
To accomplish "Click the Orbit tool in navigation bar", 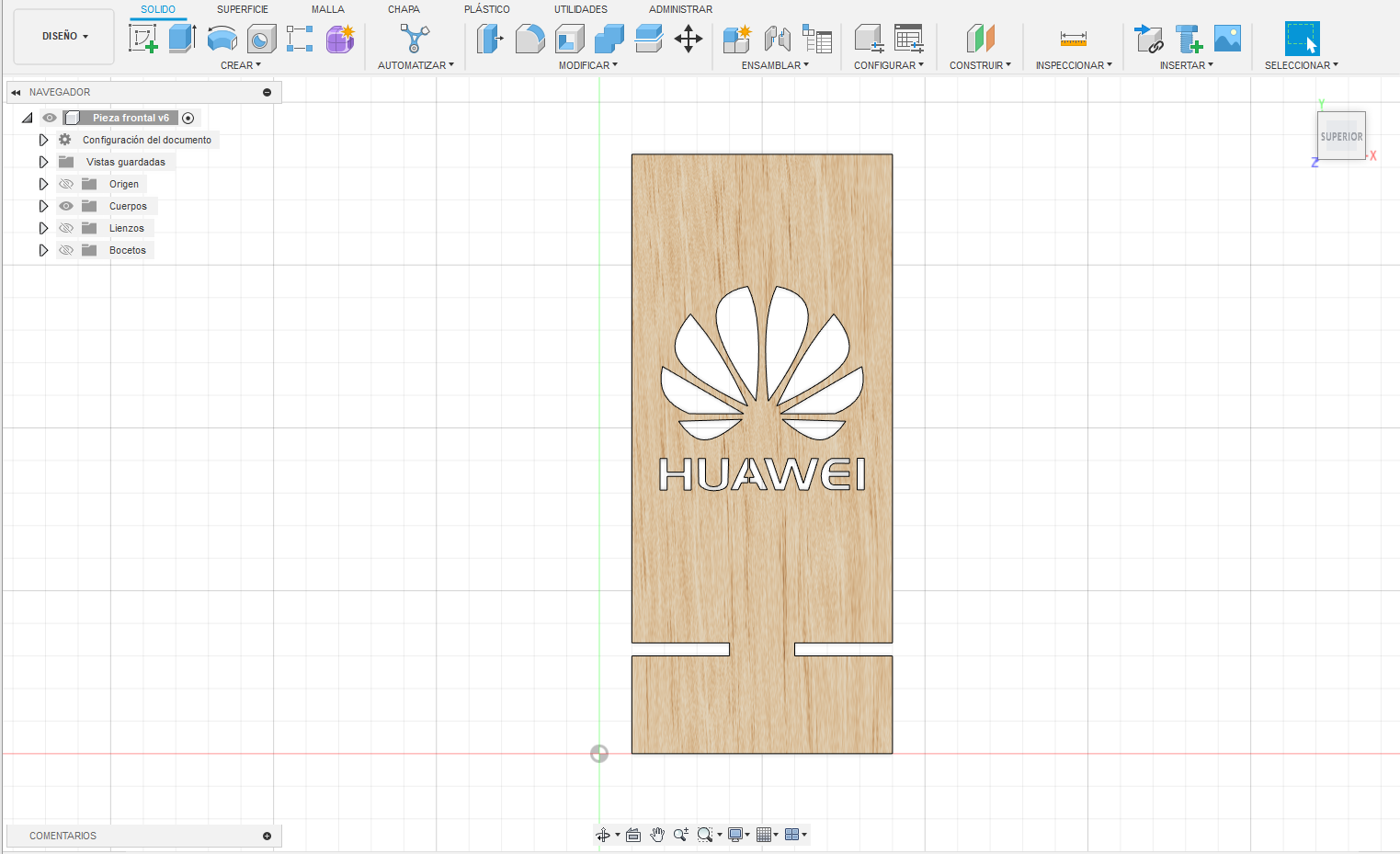I will (x=602, y=835).
